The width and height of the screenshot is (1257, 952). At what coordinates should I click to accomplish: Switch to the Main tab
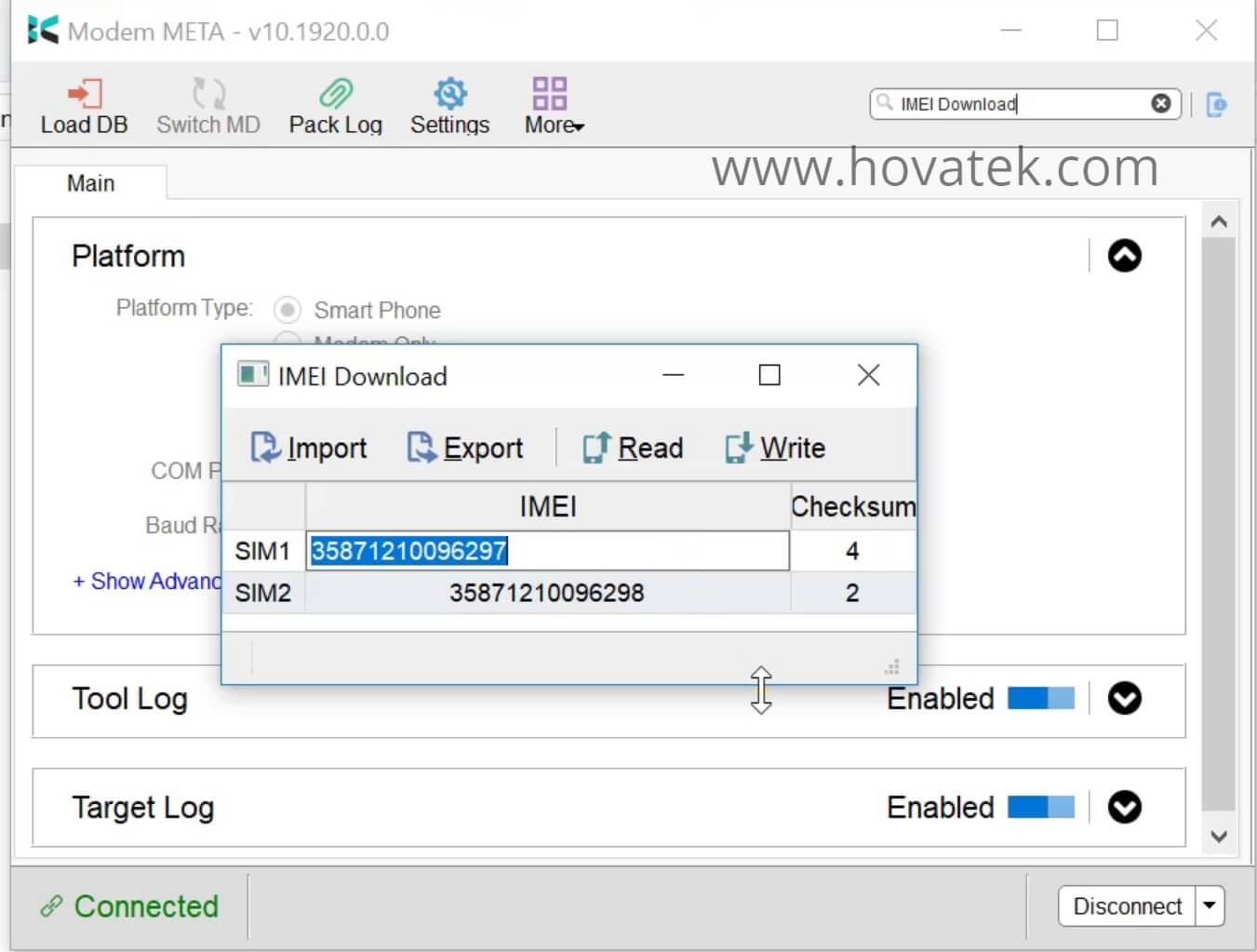coord(90,182)
